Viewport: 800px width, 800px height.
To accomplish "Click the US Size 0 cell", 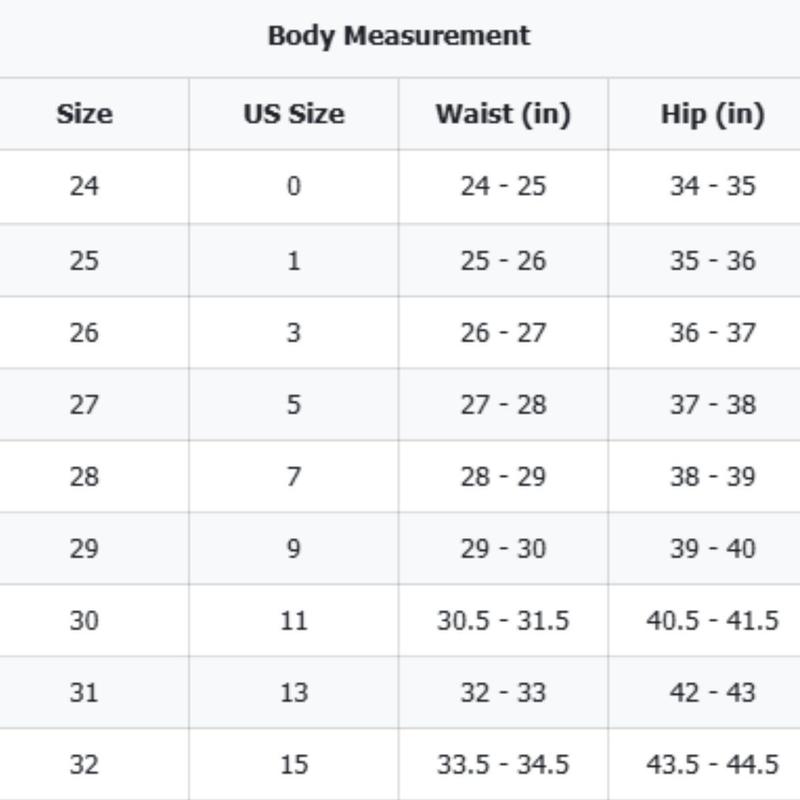I will point(293,186).
